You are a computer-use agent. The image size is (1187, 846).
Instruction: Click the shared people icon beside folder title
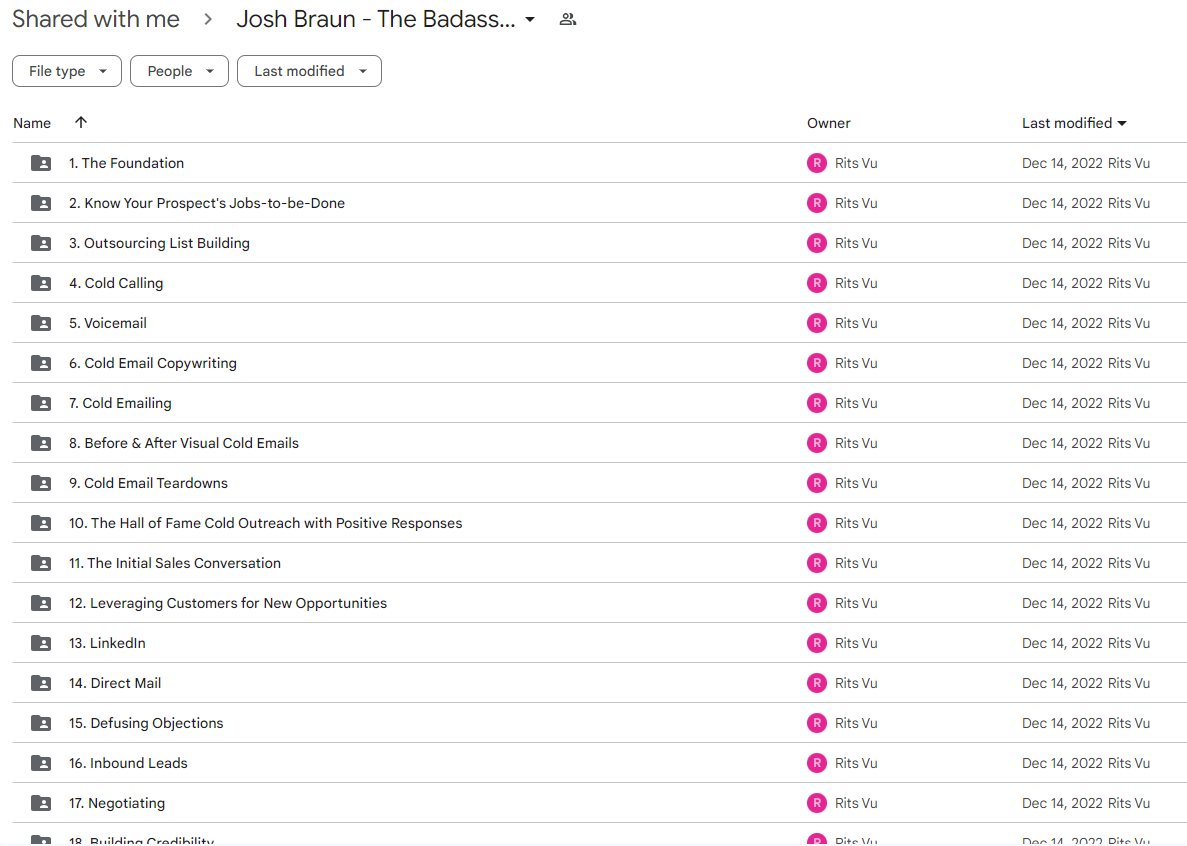coord(568,20)
